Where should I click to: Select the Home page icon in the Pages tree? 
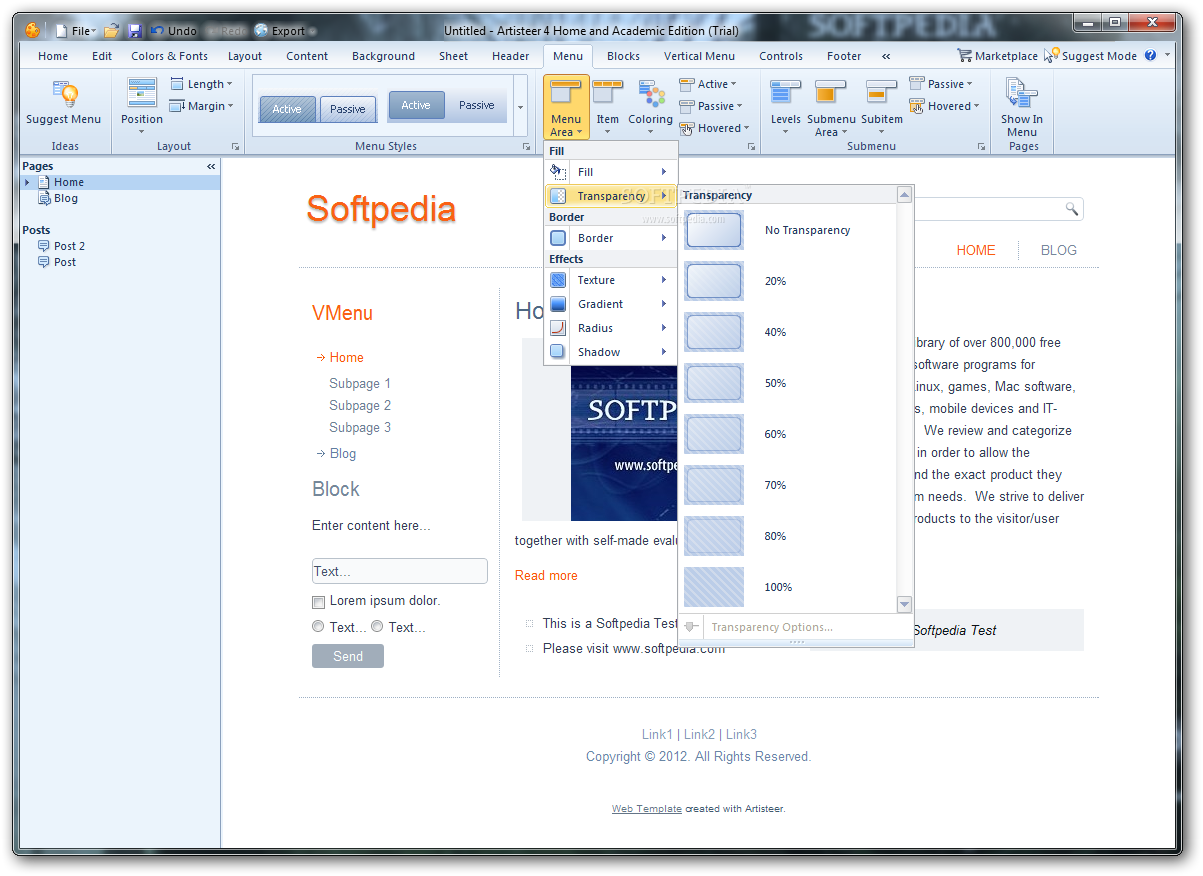point(44,182)
